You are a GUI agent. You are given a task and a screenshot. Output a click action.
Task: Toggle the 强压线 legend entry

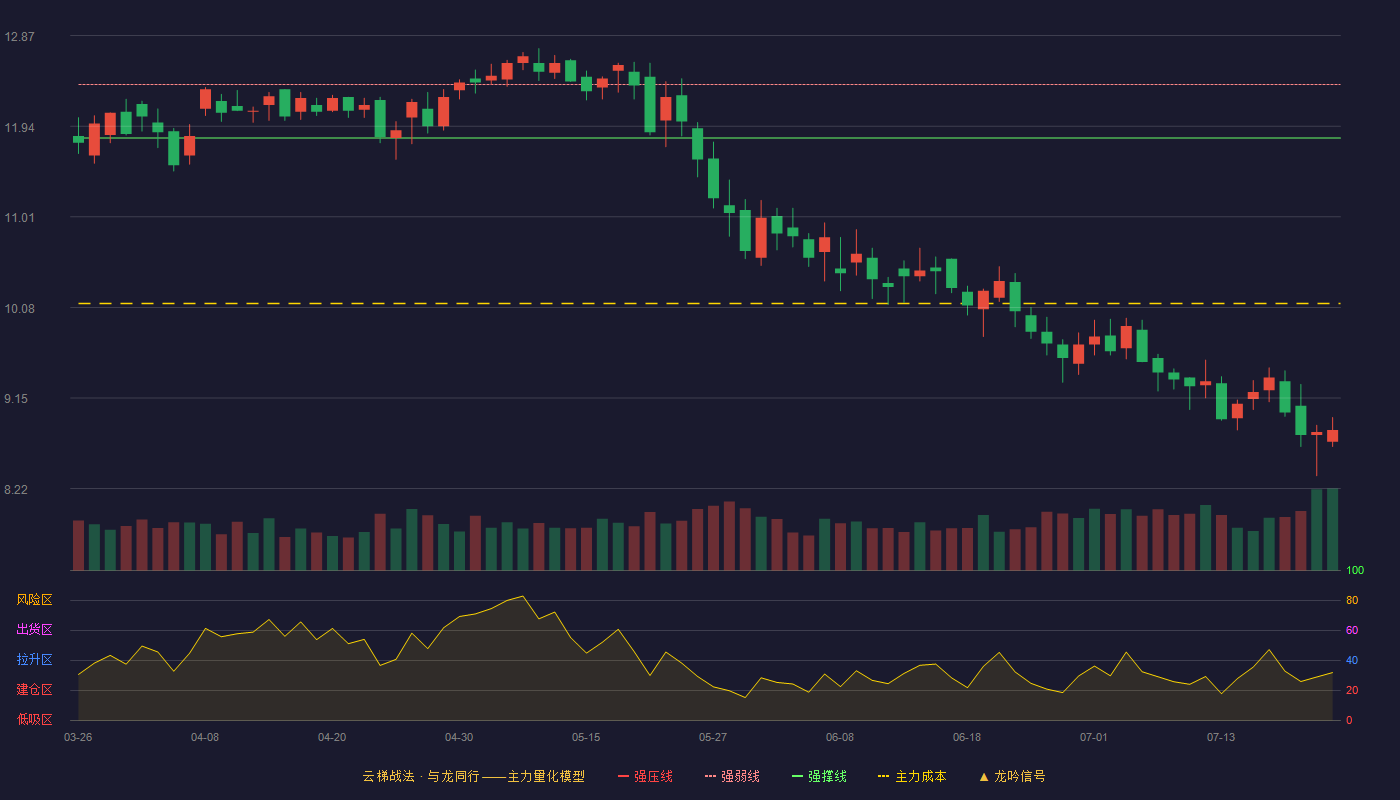pyautogui.click(x=645, y=776)
